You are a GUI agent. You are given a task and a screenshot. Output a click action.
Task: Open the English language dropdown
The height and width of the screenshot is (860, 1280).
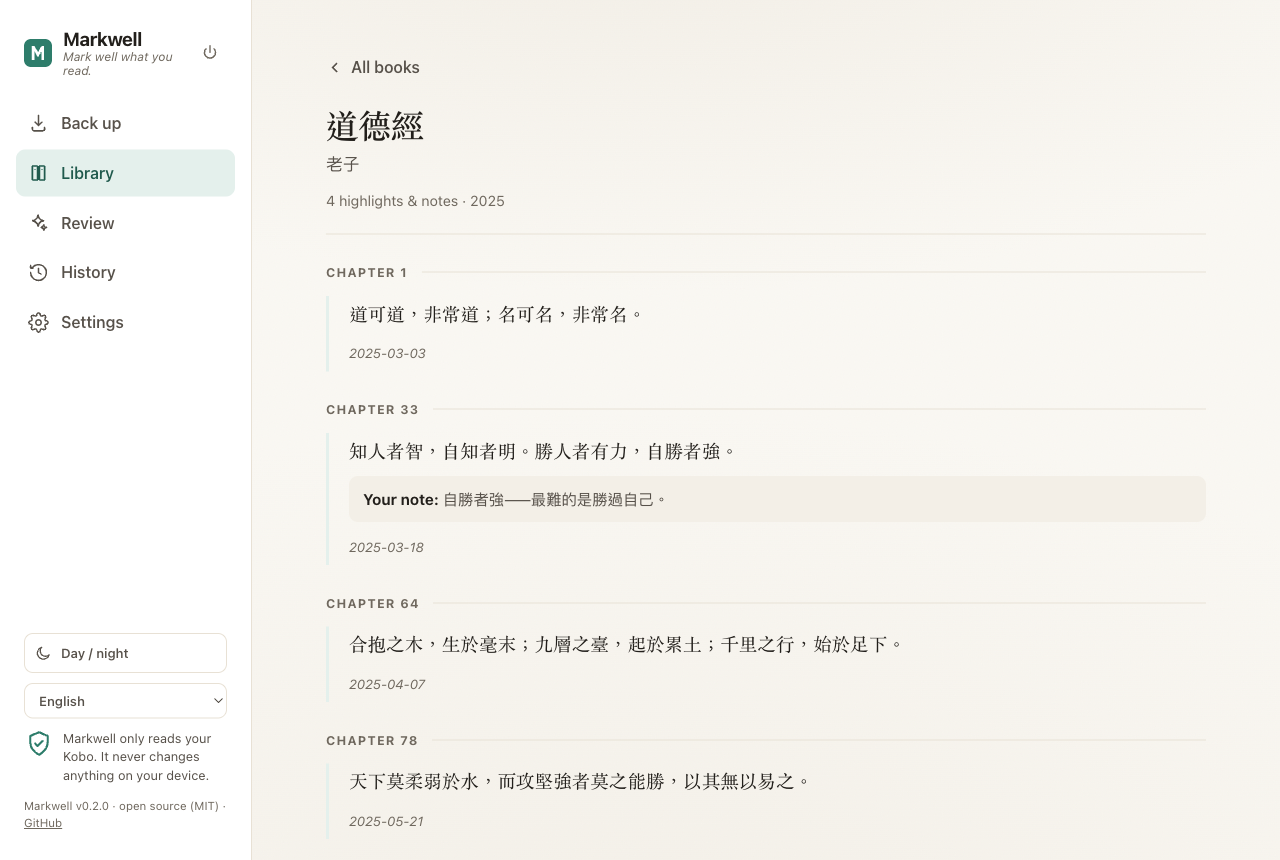tap(125, 701)
